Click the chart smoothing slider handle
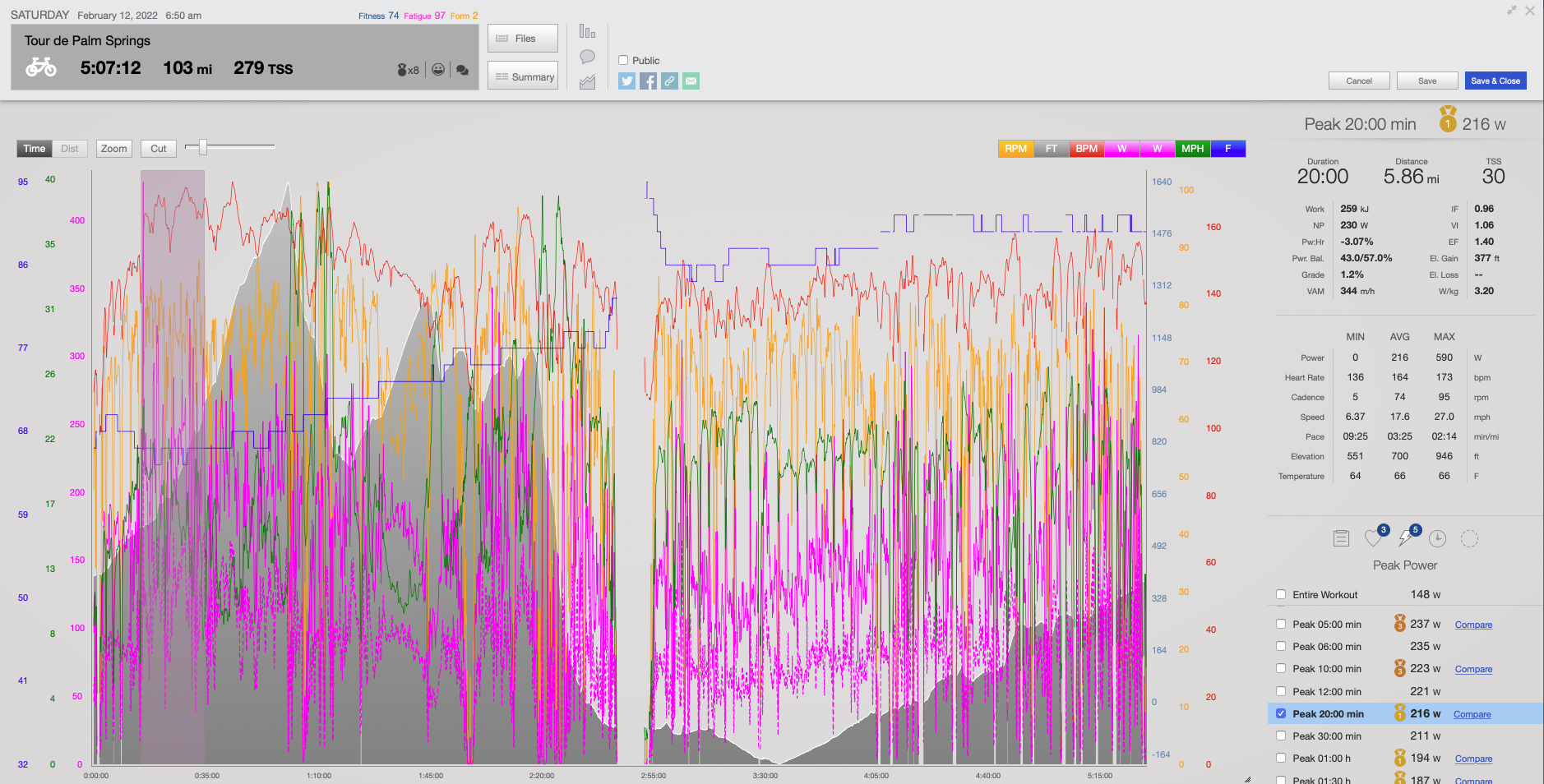Screen dimensions: 1544x784 (202, 147)
